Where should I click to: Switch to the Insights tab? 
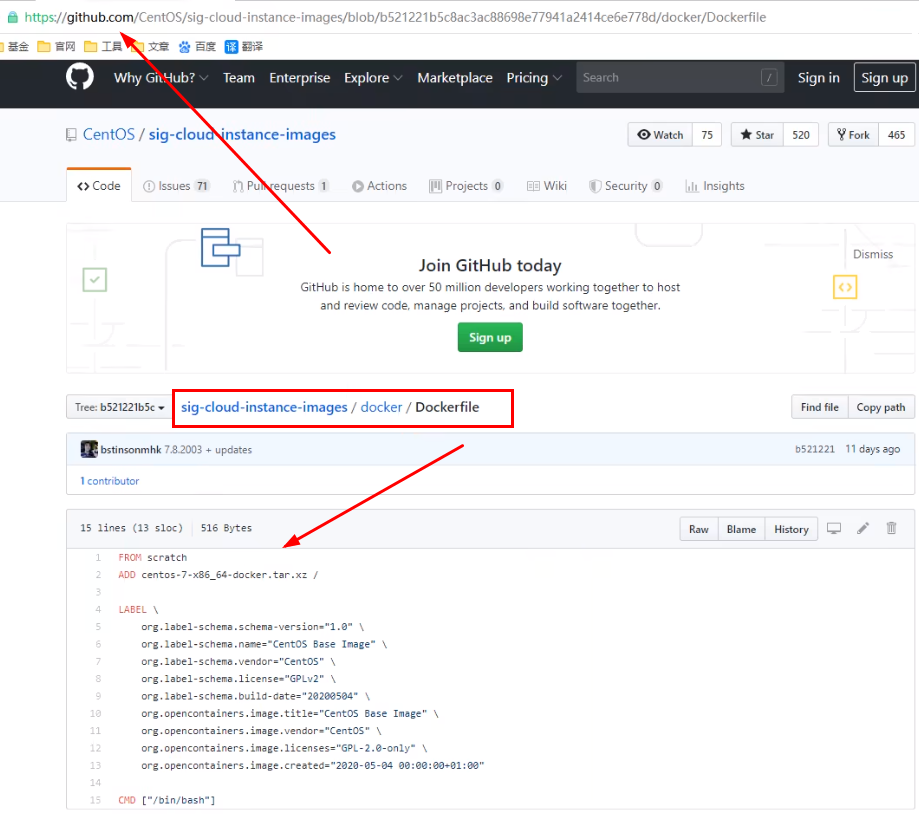tap(714, 186)
